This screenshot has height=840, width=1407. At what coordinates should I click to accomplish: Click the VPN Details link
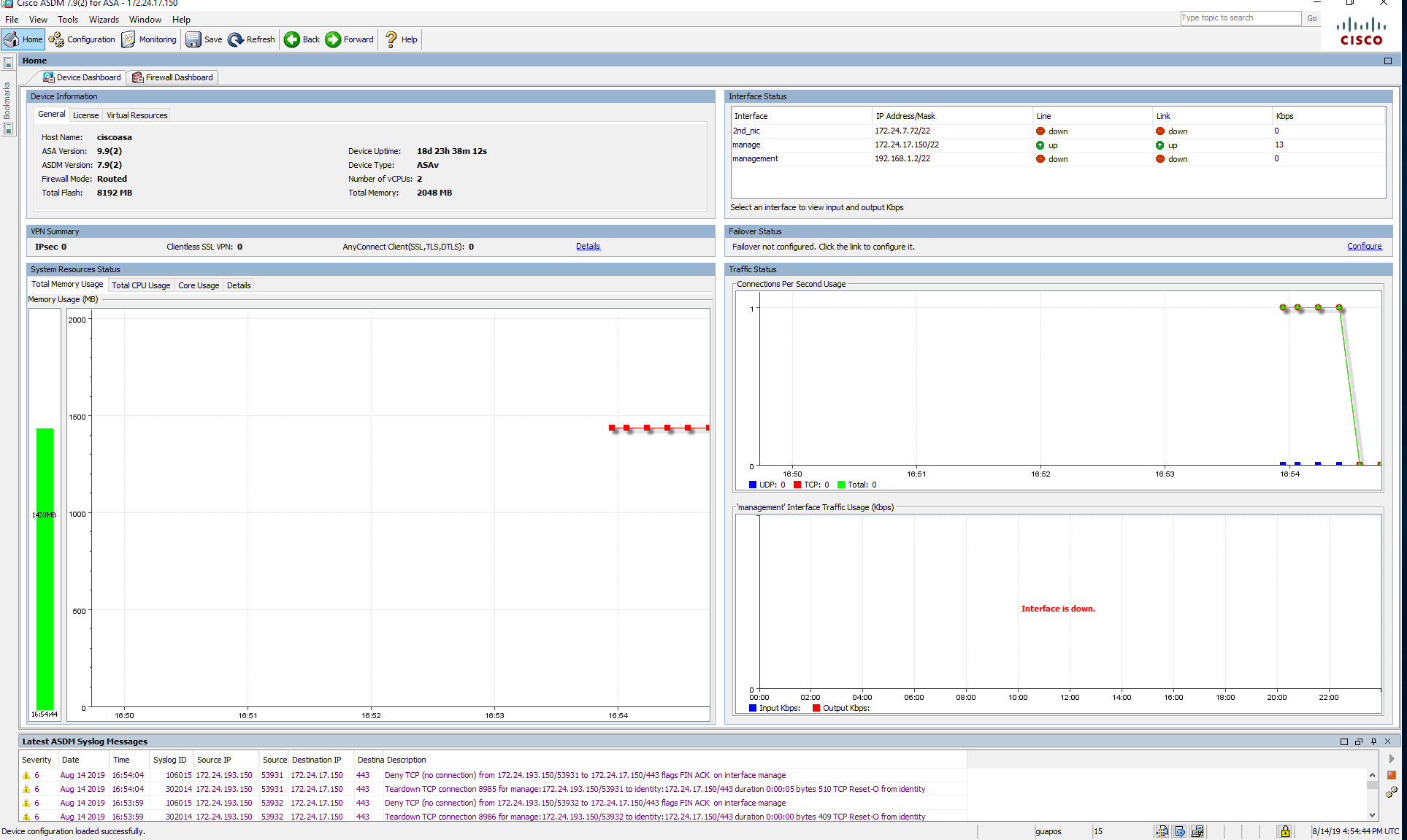coord(588,246)
